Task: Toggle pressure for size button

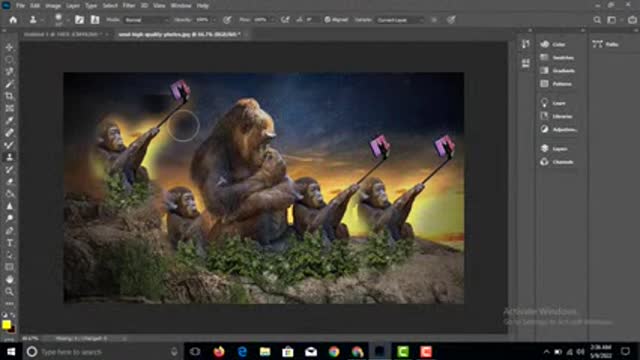Action: click(451, 20)
